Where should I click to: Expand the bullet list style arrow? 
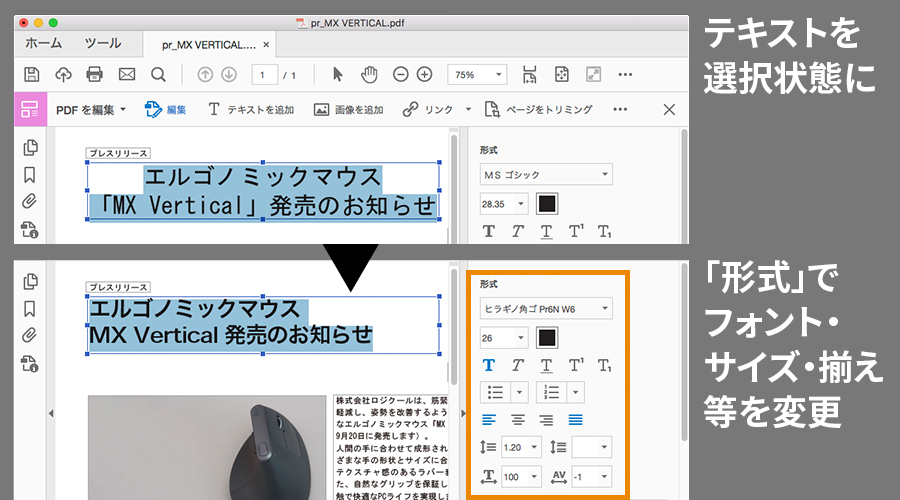(x=519, y=393)
